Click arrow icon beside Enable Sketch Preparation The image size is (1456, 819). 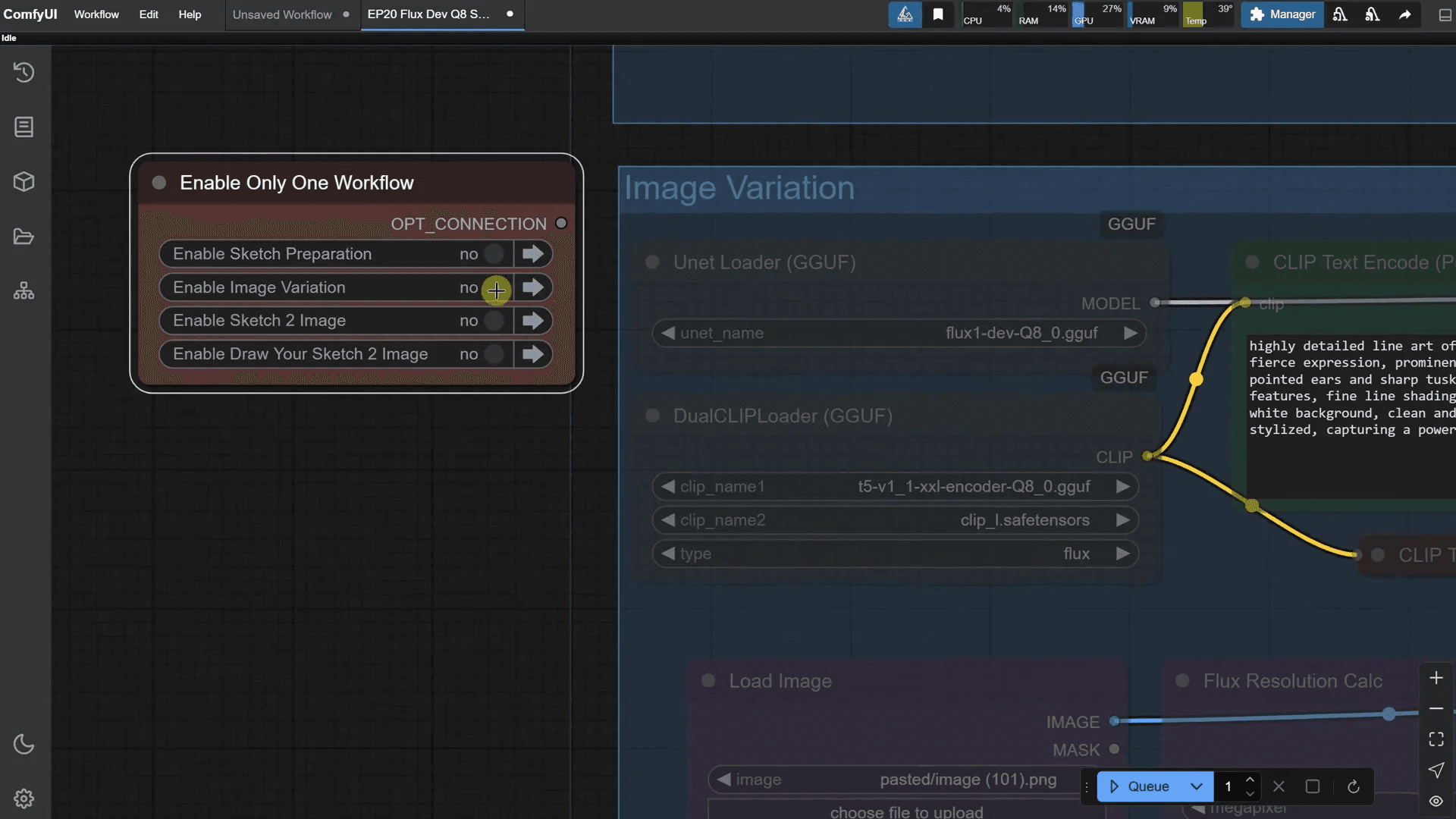click(x=533, y=254)
